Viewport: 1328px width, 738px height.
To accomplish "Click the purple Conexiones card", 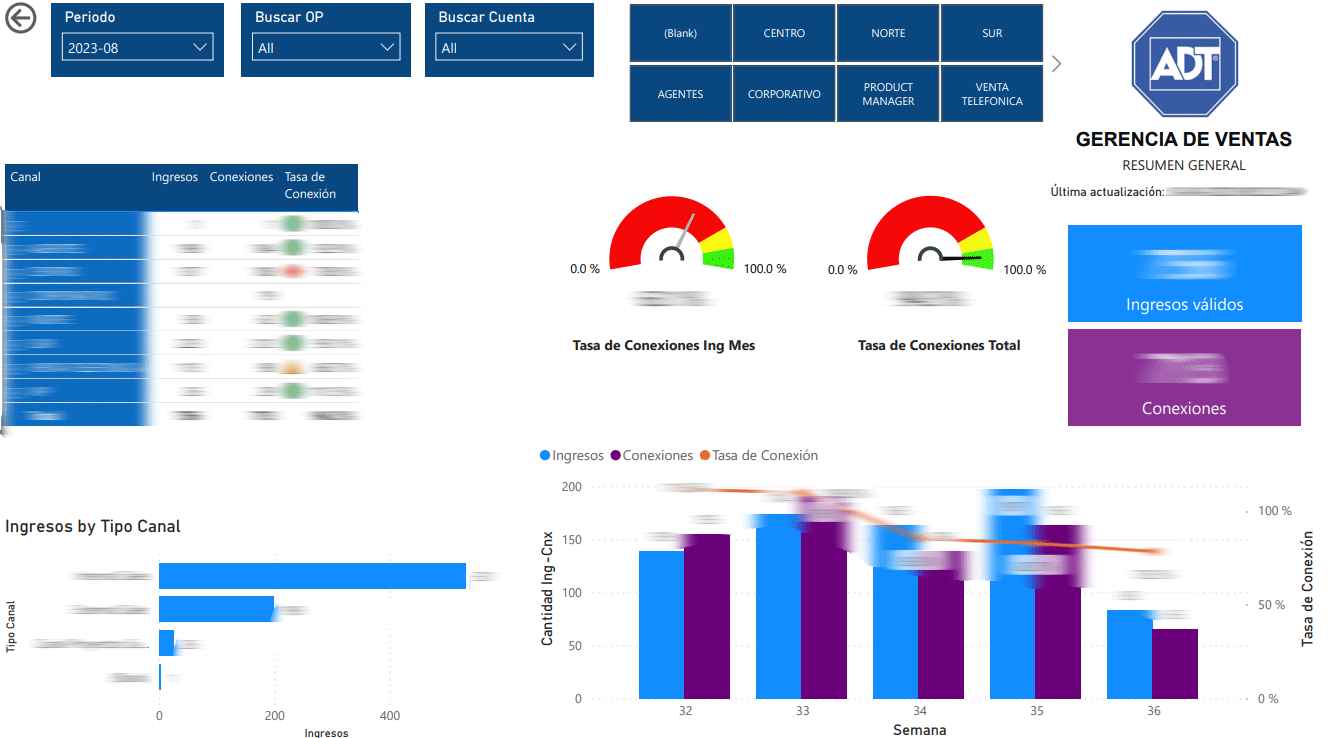I will click(x=1184, y=377).
